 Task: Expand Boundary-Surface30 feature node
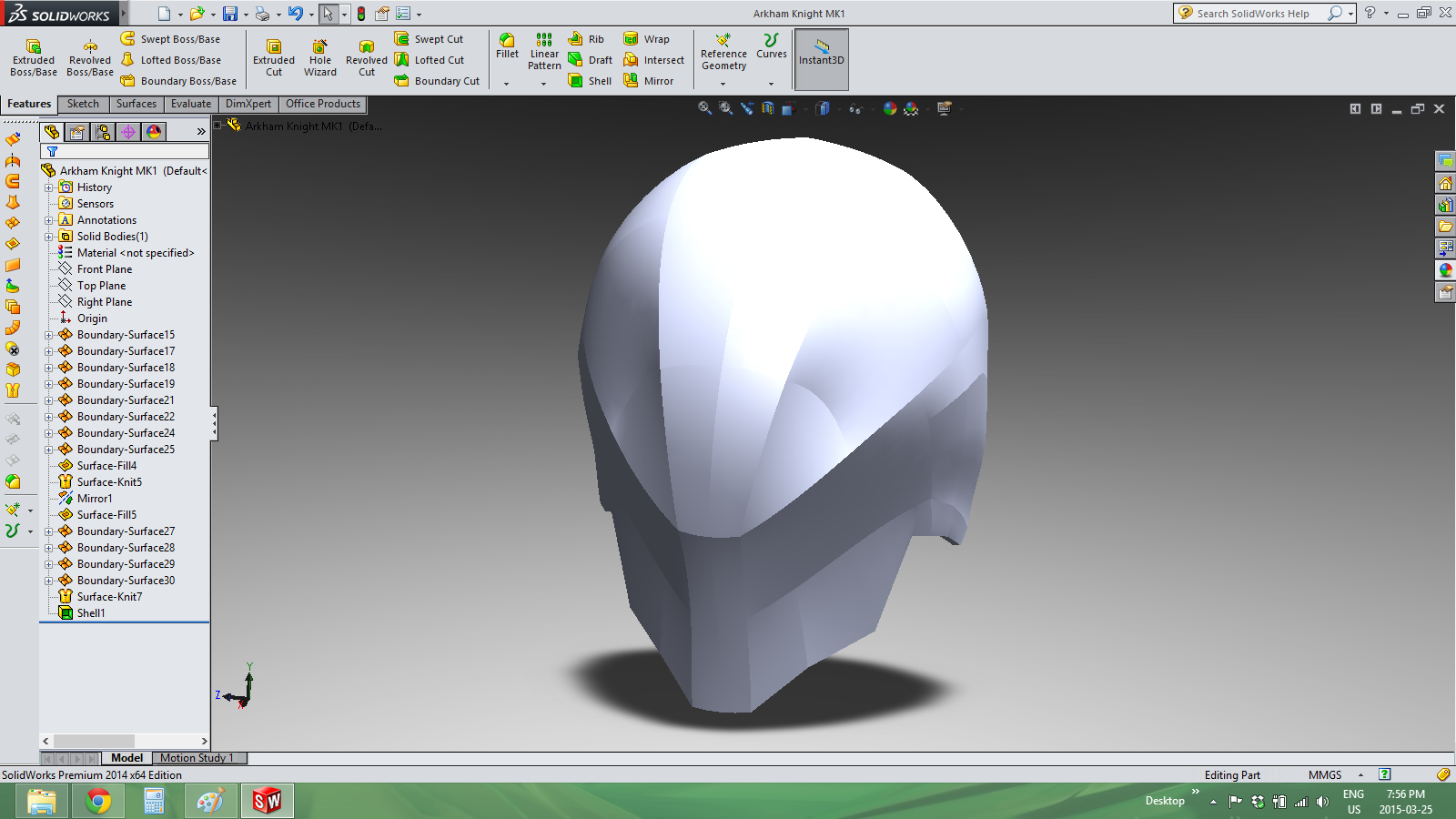click(49, 581)
